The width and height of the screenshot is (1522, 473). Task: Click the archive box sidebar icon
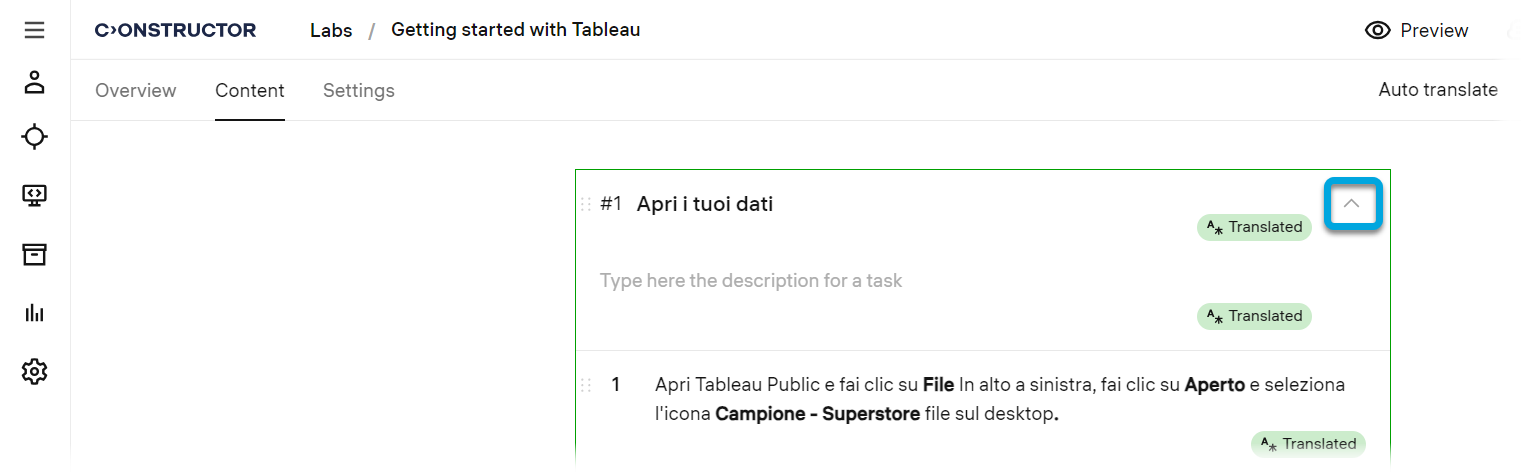coord(35,255)
